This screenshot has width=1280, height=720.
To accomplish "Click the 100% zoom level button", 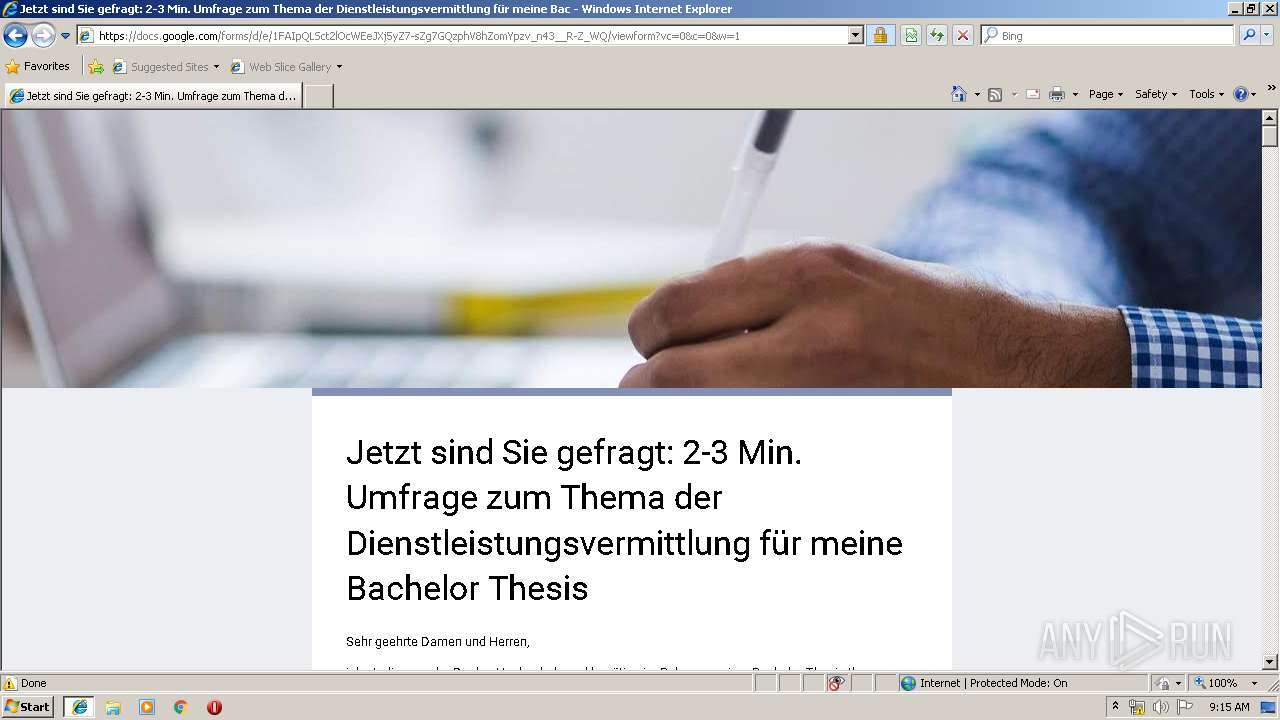I will click(1215, 683).
